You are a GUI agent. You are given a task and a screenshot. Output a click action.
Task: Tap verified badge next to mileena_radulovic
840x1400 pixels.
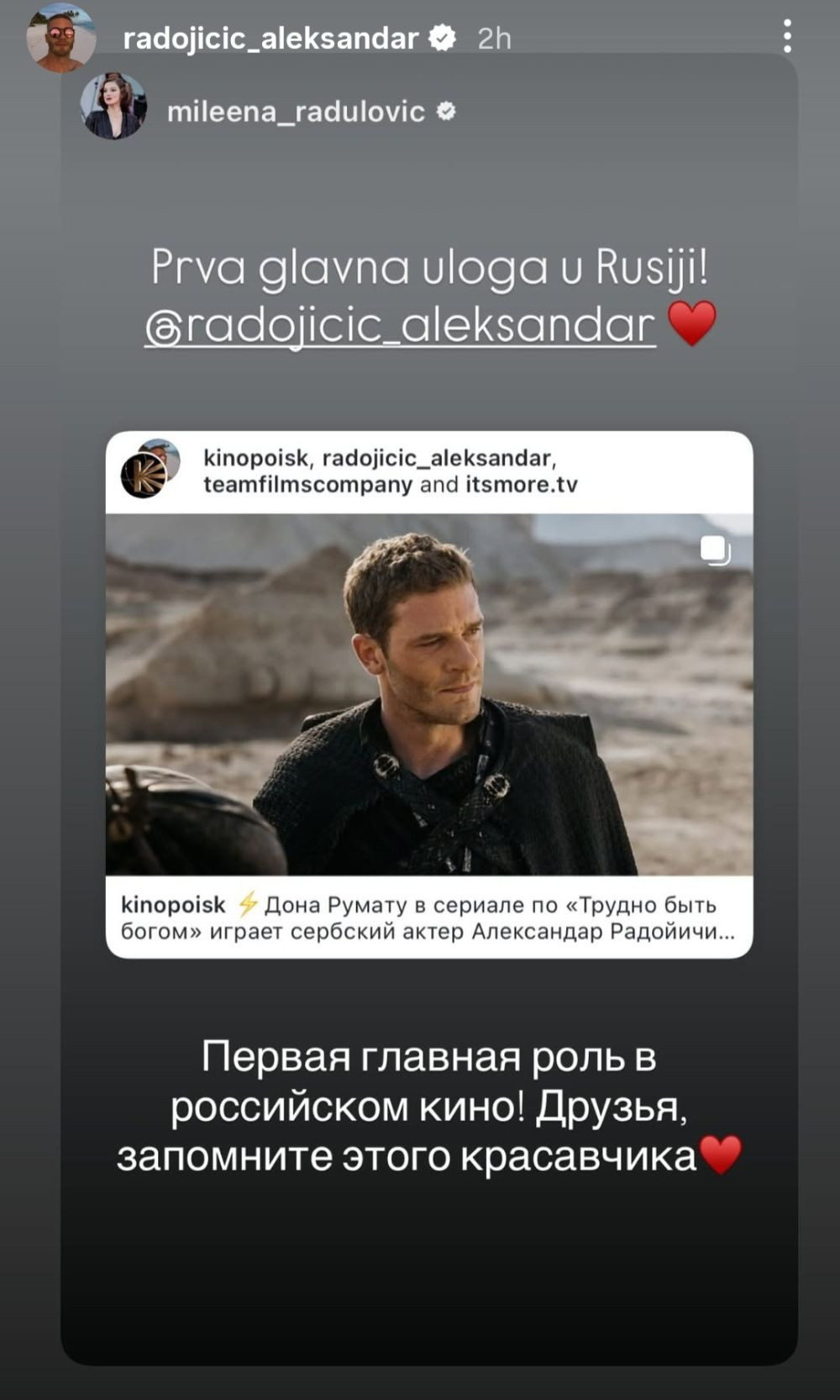click(446, 111)
